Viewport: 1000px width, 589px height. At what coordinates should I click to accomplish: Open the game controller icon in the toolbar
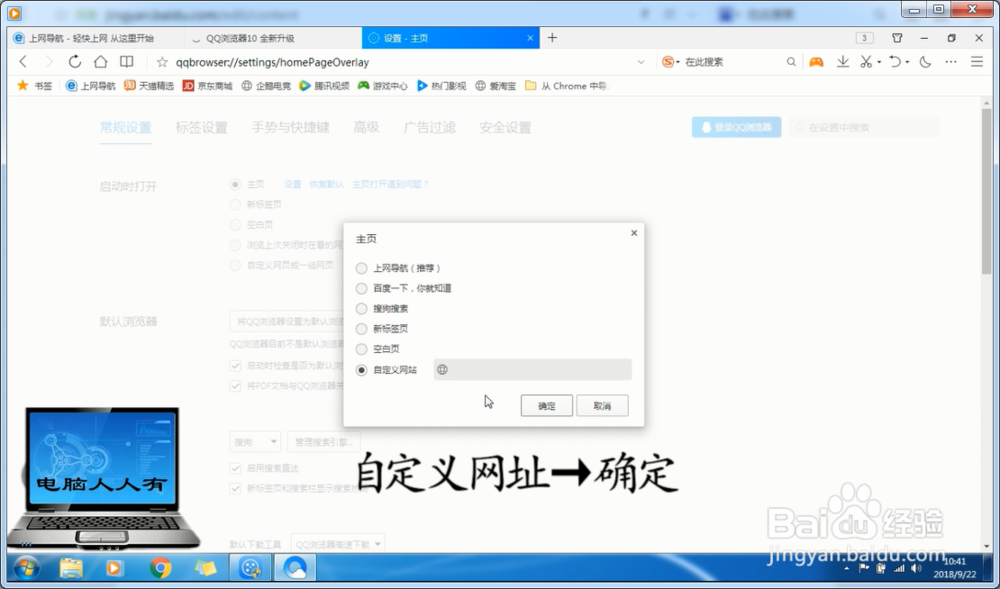pos(816,62)
